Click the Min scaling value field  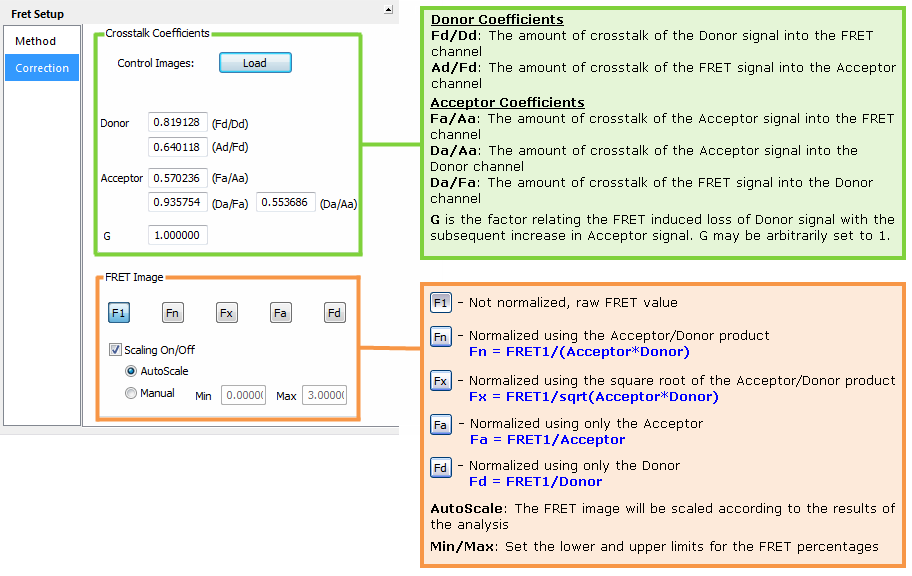243,396
